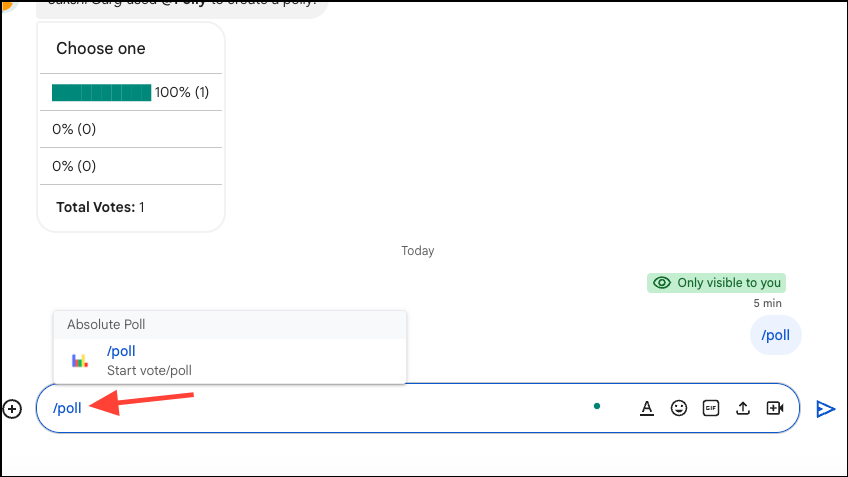Select the /poll Start vote/poll suggestion
The height and width of the screenshot is (477, 848).
[150, 361]
